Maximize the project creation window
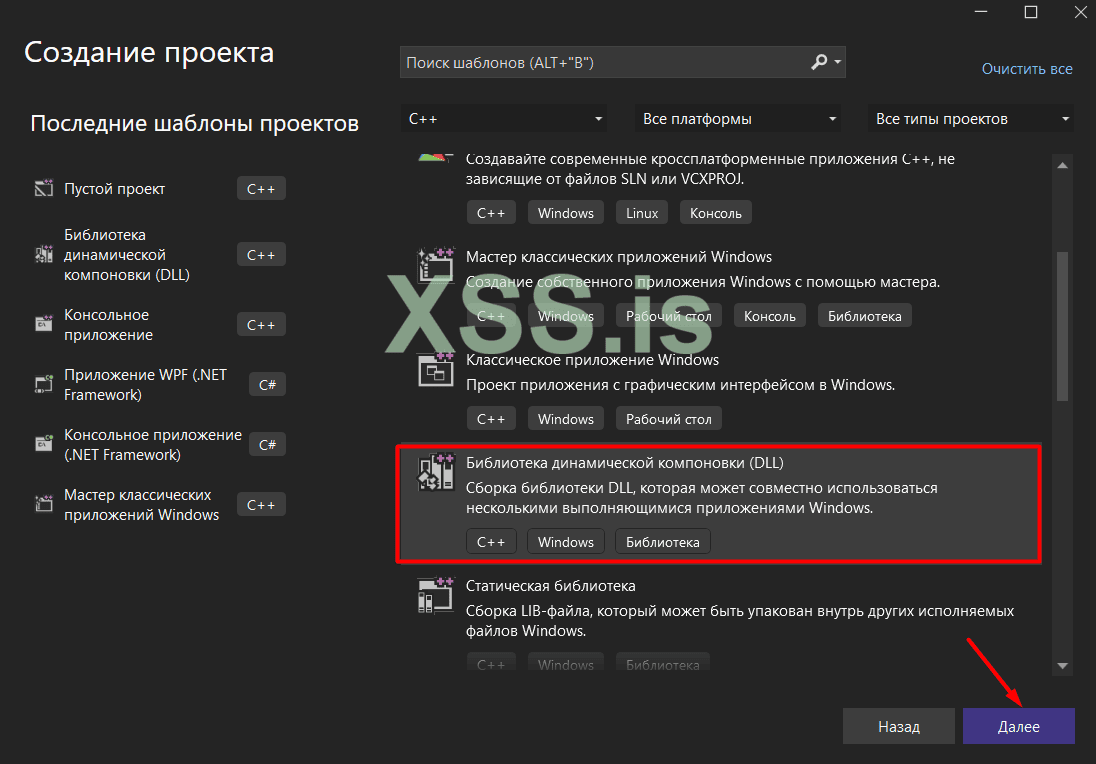The height and width of the screenshot is (764, 1096). pos(1030,12)
